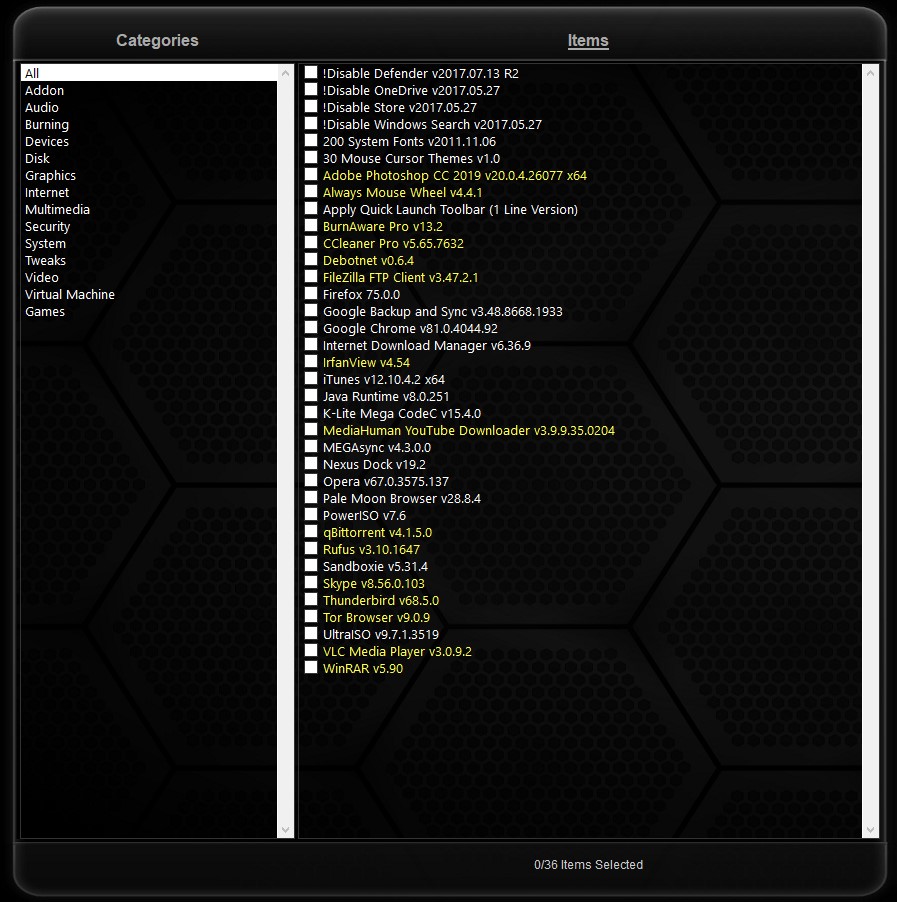Viewport: 897px width, 902px height.
Task: Click Thunderbird v68.5.0 entry
Action: [x=381, y=600]
